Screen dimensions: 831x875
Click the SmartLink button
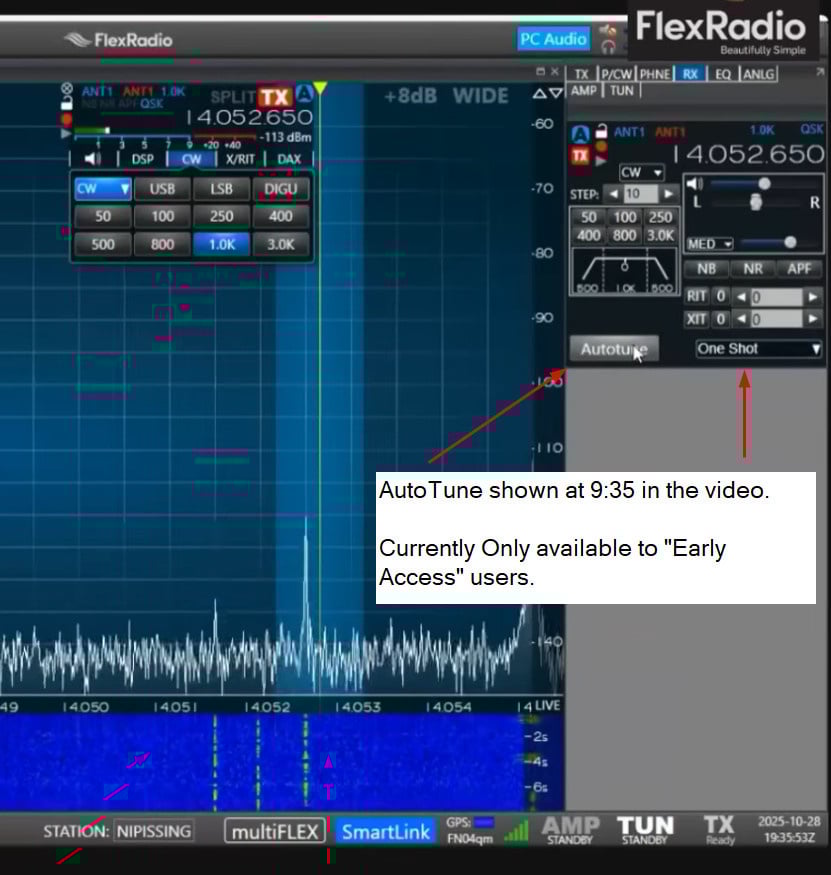[386, 832]
